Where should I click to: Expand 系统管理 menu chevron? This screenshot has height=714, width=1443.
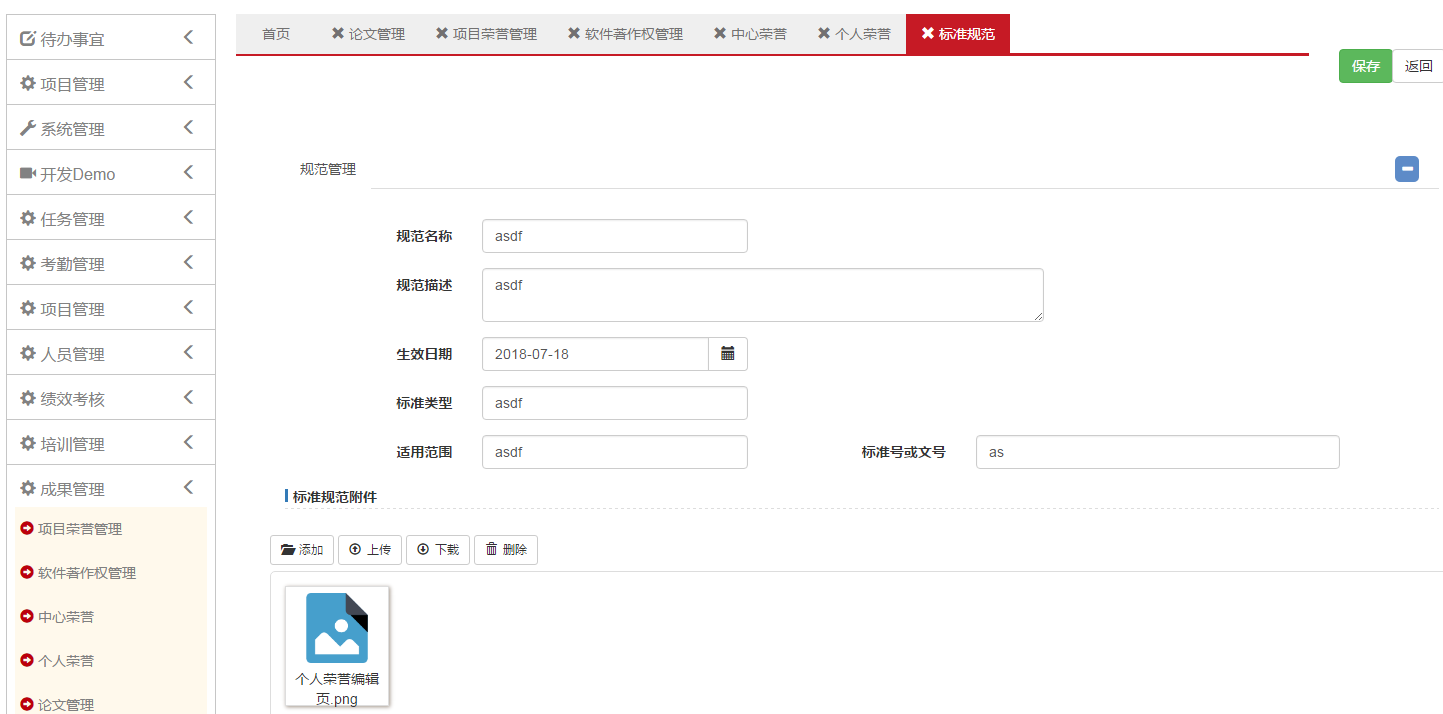pyautogui.click(x=188, y=128)
